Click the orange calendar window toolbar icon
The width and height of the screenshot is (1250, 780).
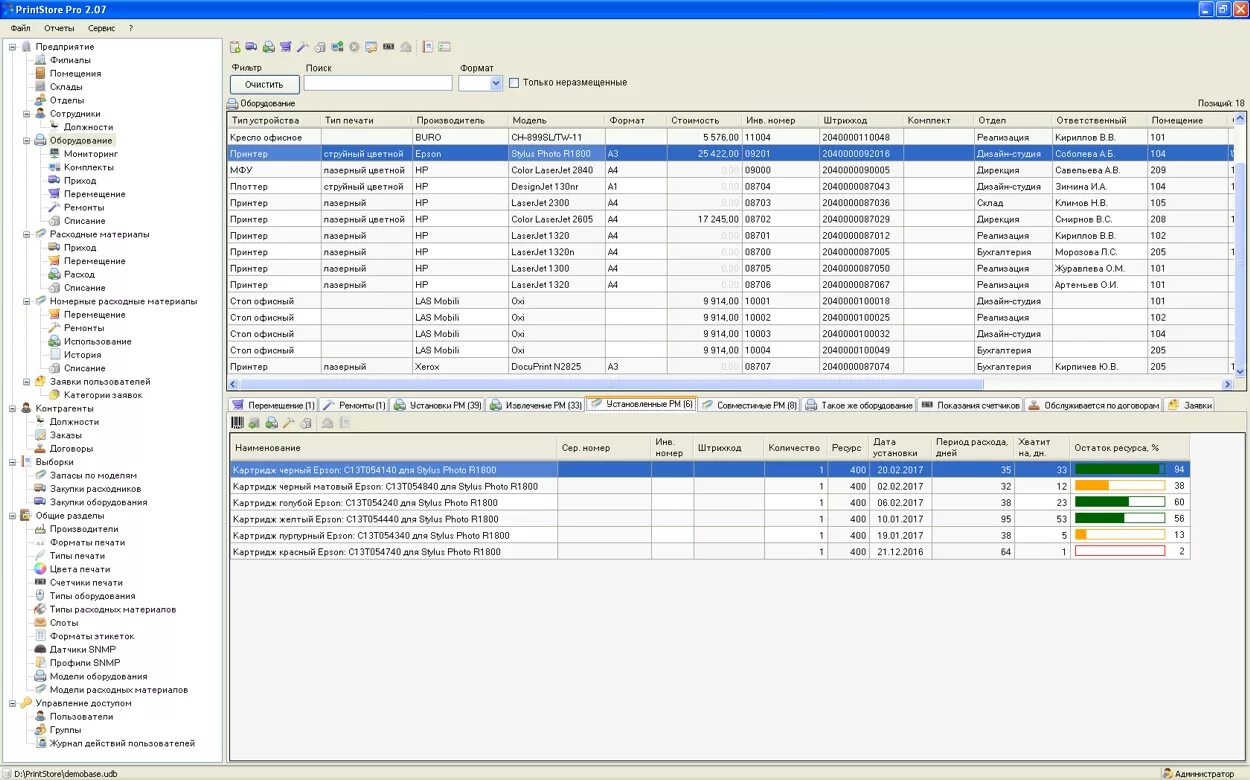pos(370,47)
